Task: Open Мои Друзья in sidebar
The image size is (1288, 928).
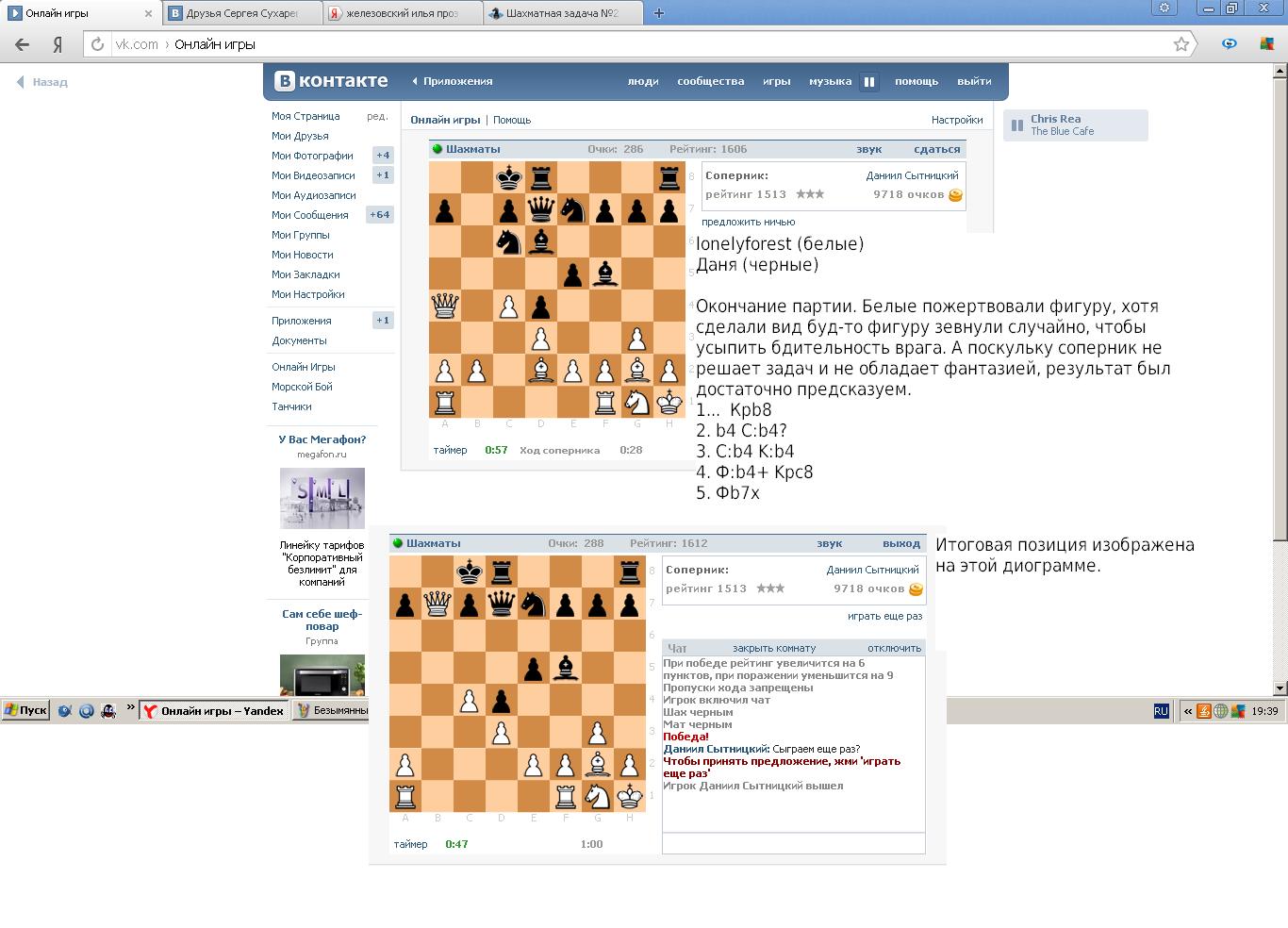Action: point(300,136)
